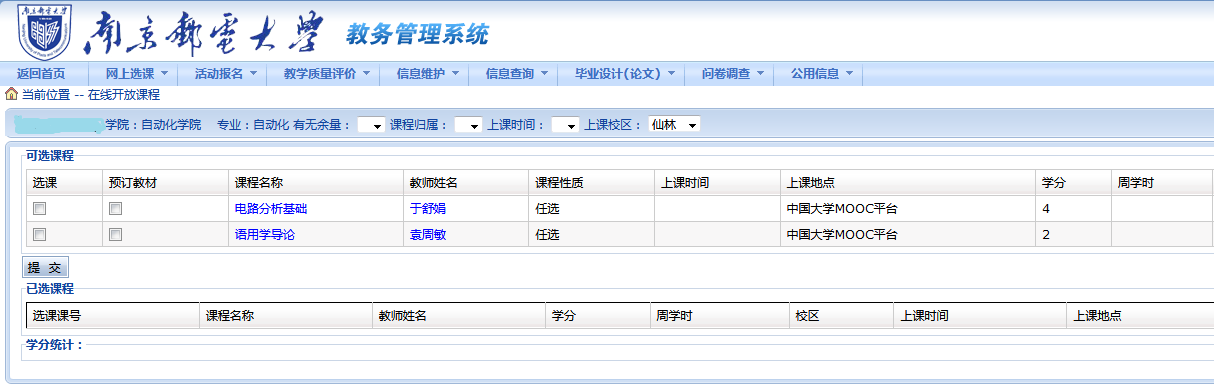1214x384 pixels.
Task: Click credit value 4 for 电路分析基础
Action: (x=1046, y=209)
